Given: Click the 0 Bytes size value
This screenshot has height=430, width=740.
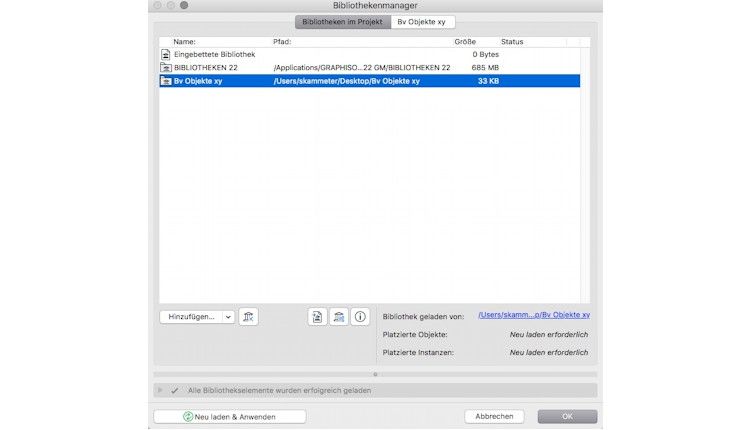Looking at the screenshot, I should coord(486,54).
